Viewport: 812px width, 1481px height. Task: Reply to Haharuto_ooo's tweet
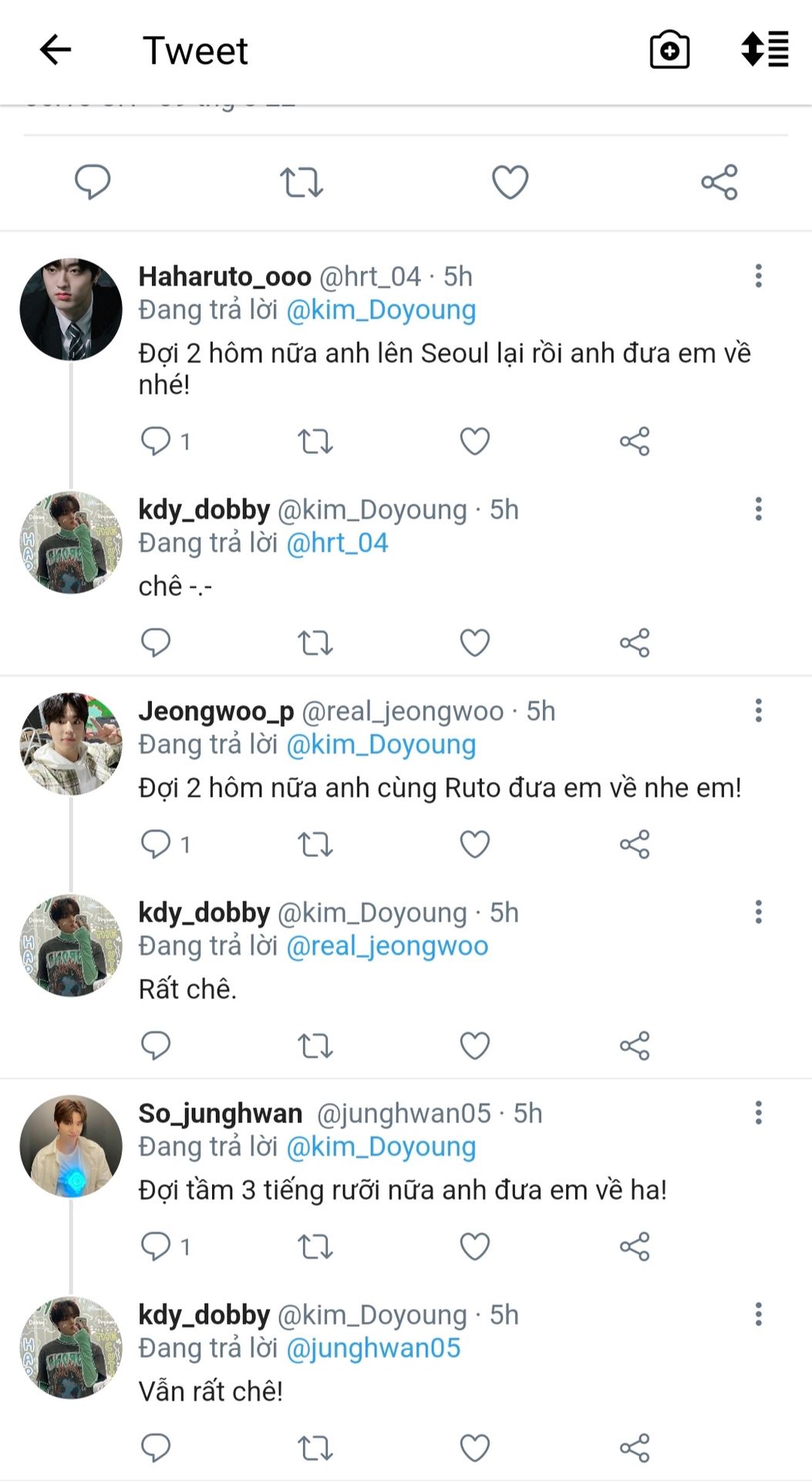(156, 441)
